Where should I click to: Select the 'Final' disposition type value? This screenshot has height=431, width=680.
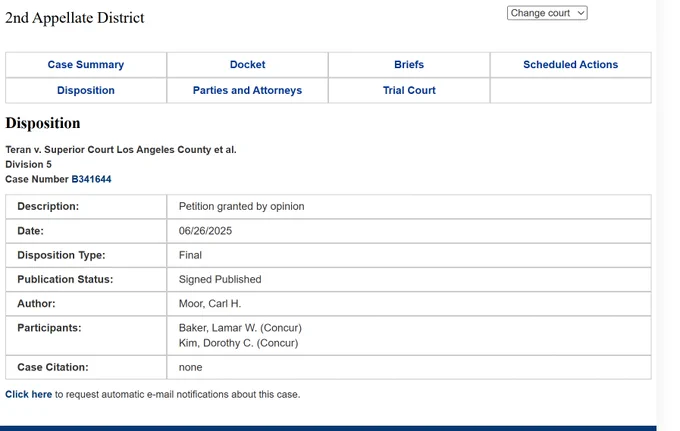click(x=190, y=255)
